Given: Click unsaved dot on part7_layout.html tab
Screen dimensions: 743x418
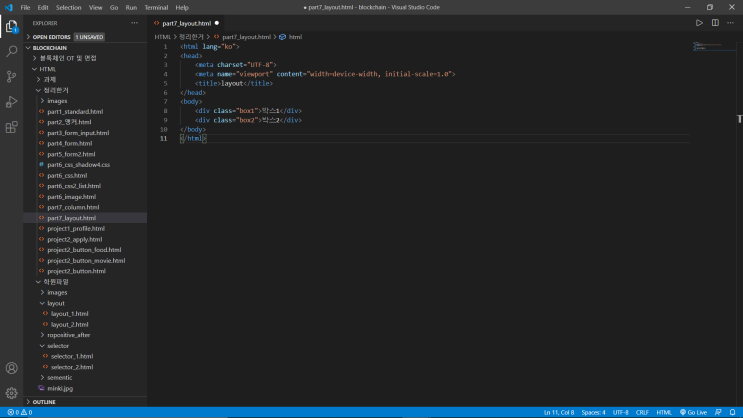Looking at the screenshot, I should (x=217, y=23).
